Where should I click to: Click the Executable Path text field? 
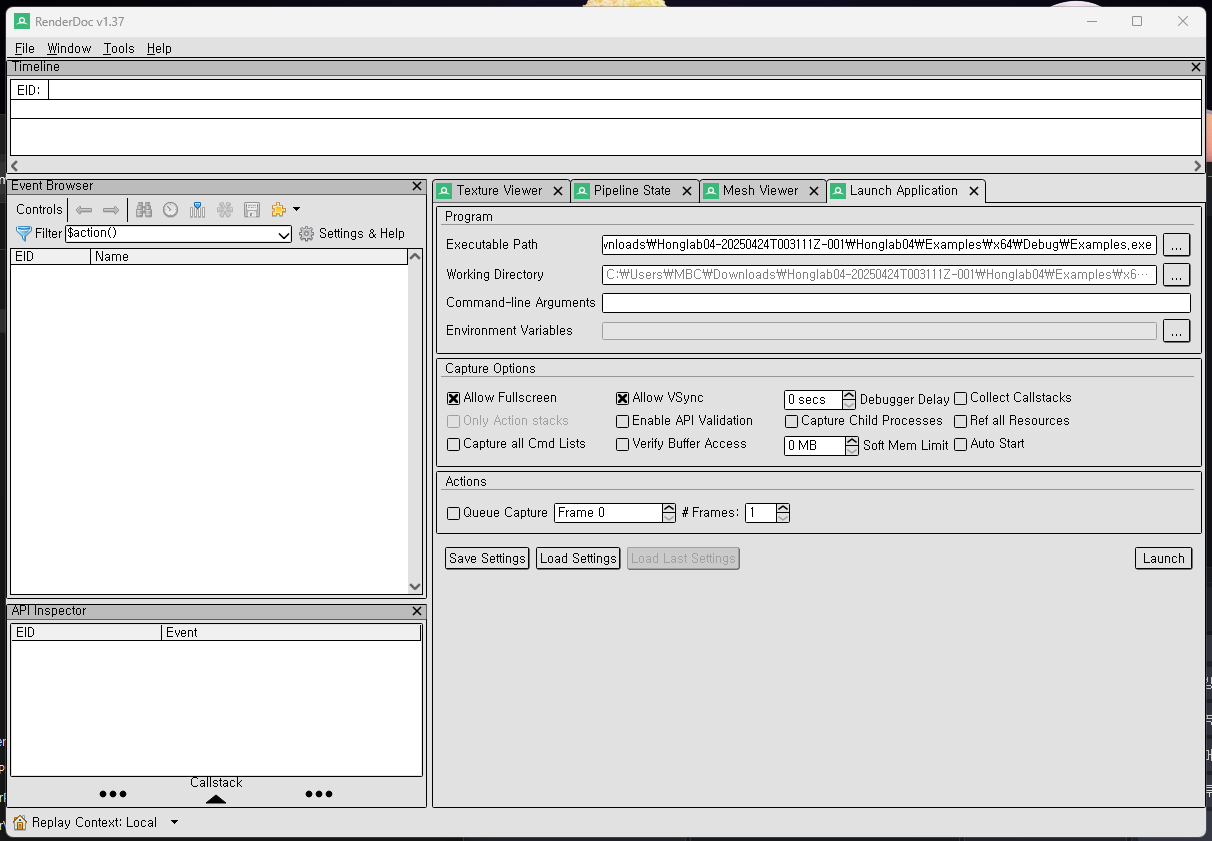[x=879, y=245]
